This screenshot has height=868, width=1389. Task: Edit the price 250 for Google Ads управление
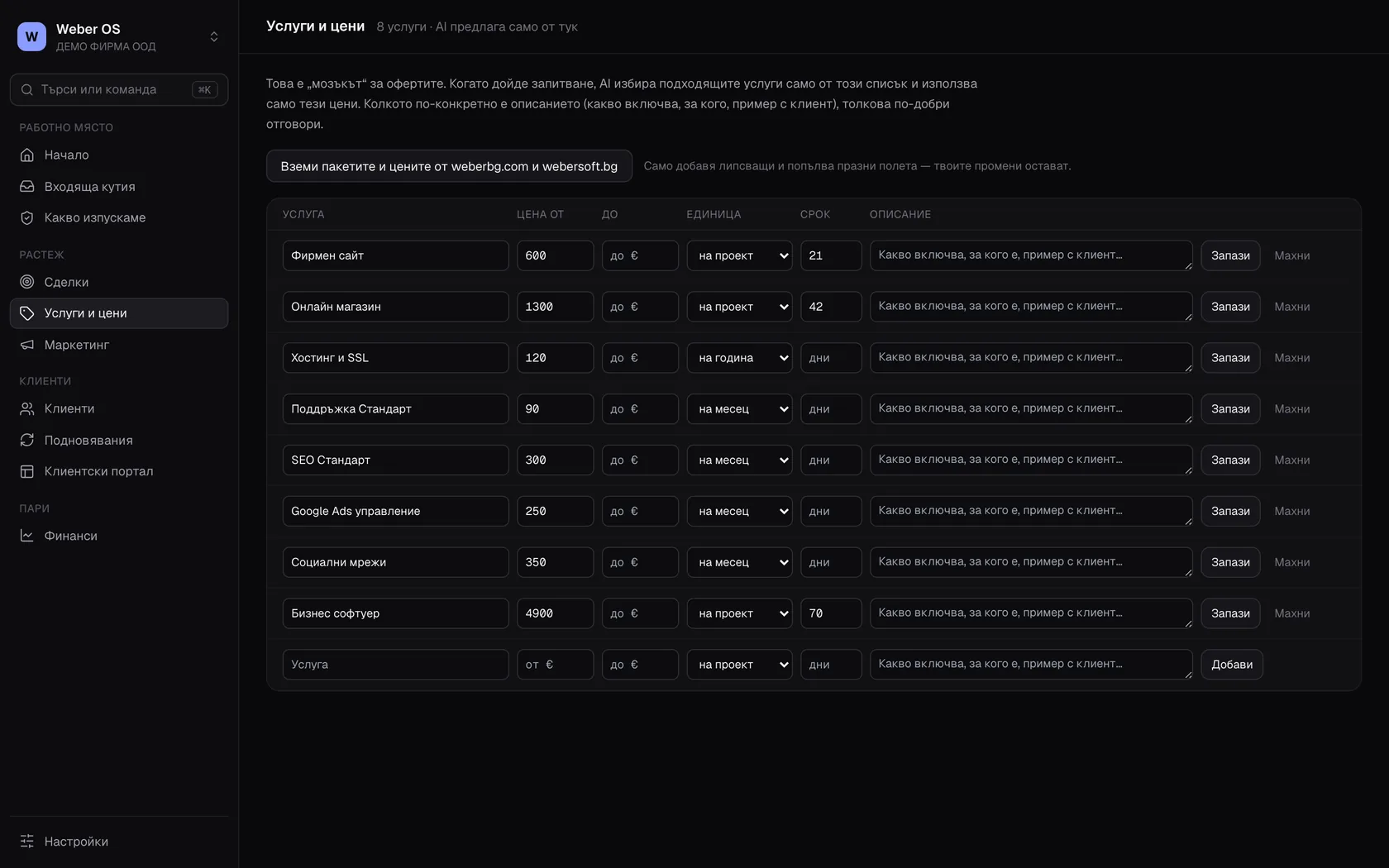click(x=555, y=511)
